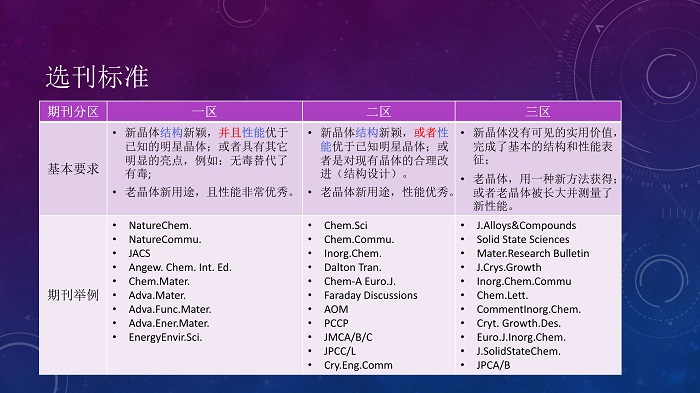Click the red 或者 text in 二区
This screenshot has height=393, width=700.
425,133
